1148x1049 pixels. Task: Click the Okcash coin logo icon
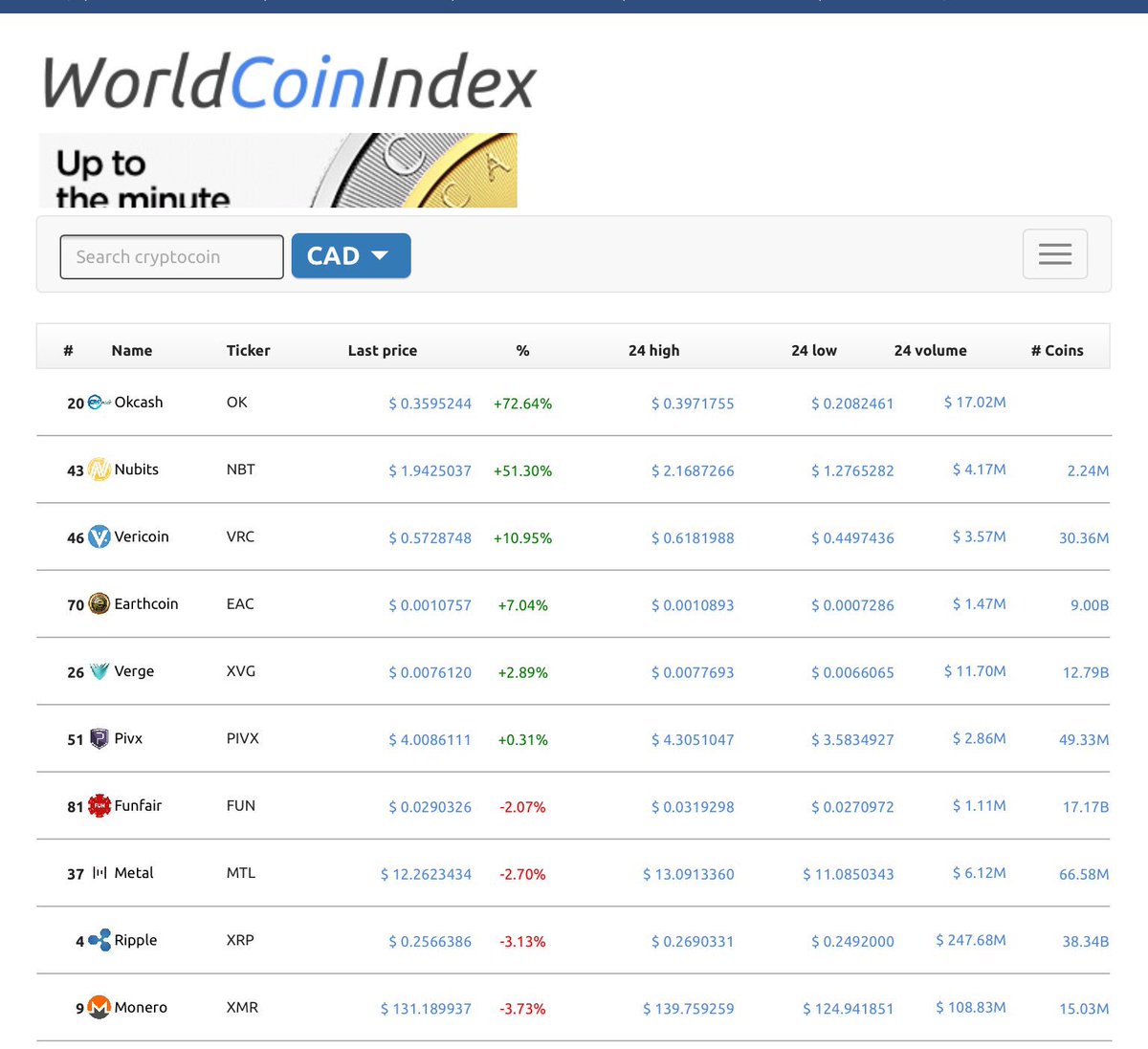99,403
